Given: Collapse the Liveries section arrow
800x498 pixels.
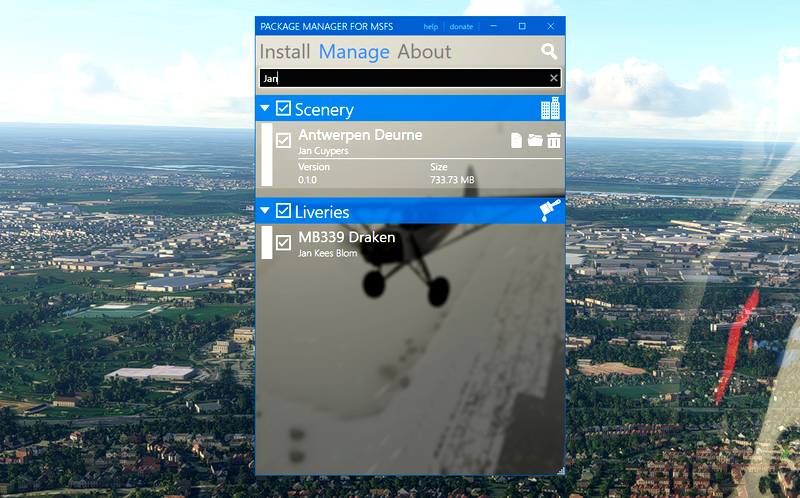Looking at the screenshot, I should click(x=265, y=211).
